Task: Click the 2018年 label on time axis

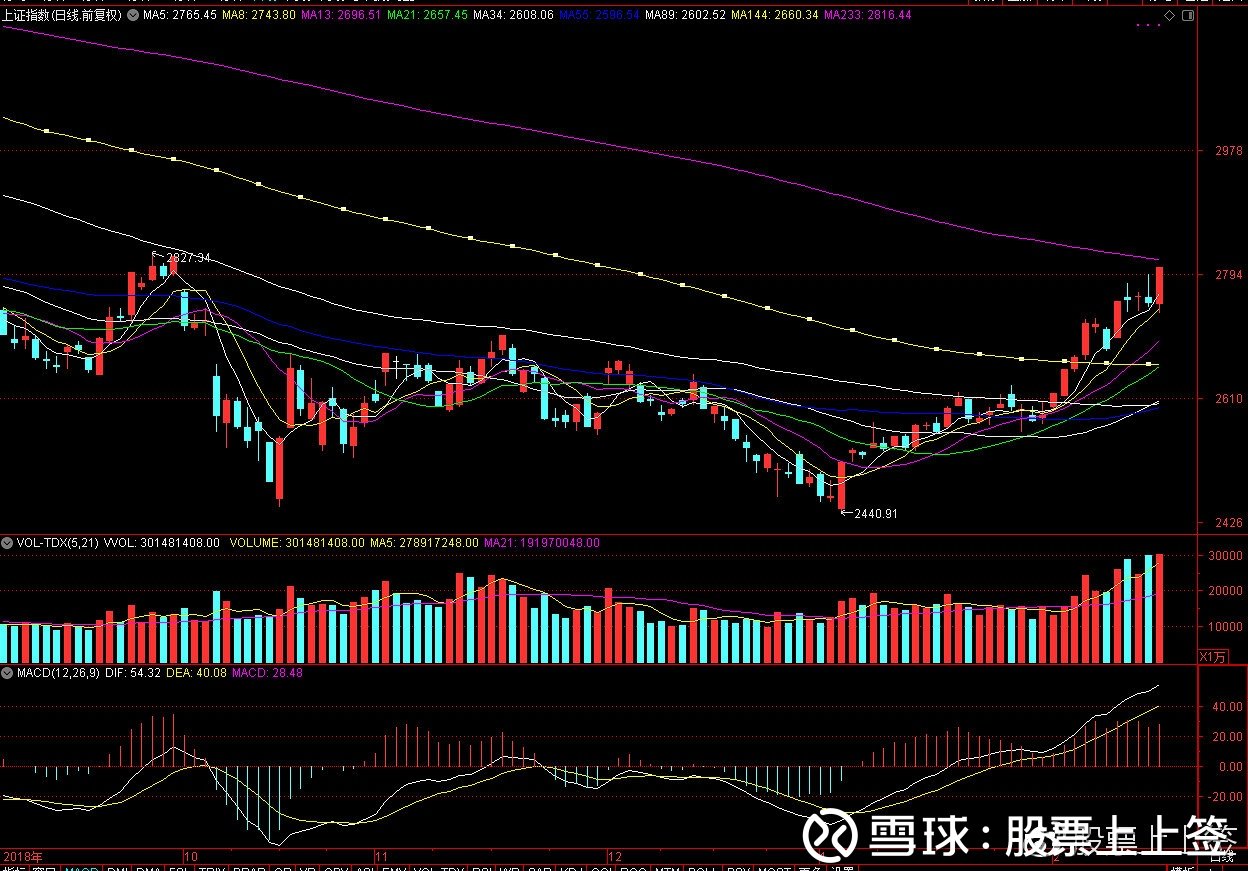Action: point(23,857)
